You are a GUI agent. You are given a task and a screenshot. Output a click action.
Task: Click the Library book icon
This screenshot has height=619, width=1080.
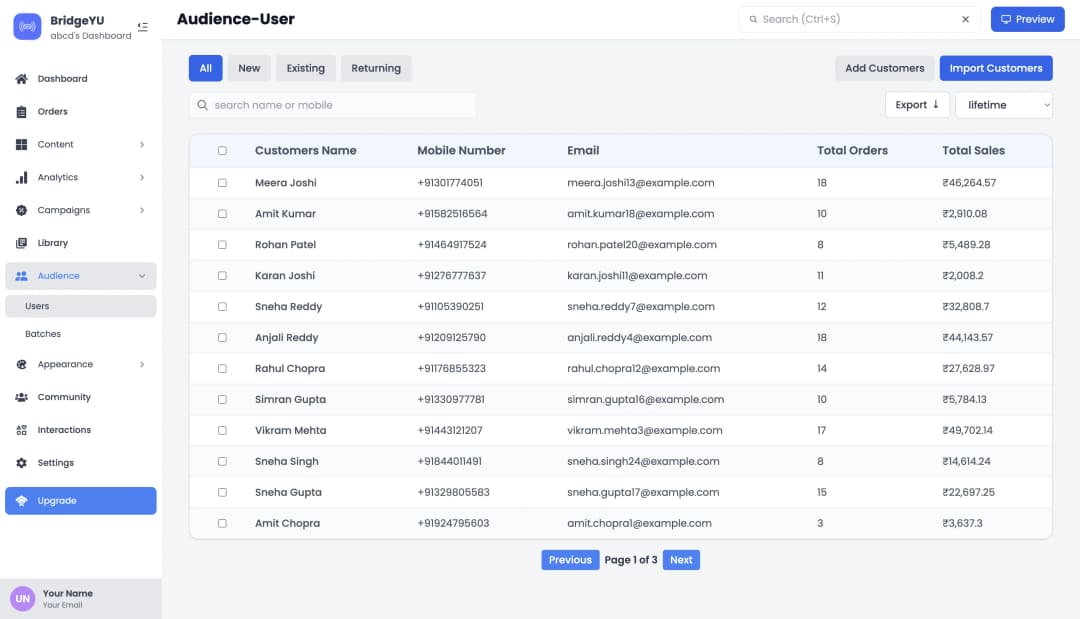[21, 243]
